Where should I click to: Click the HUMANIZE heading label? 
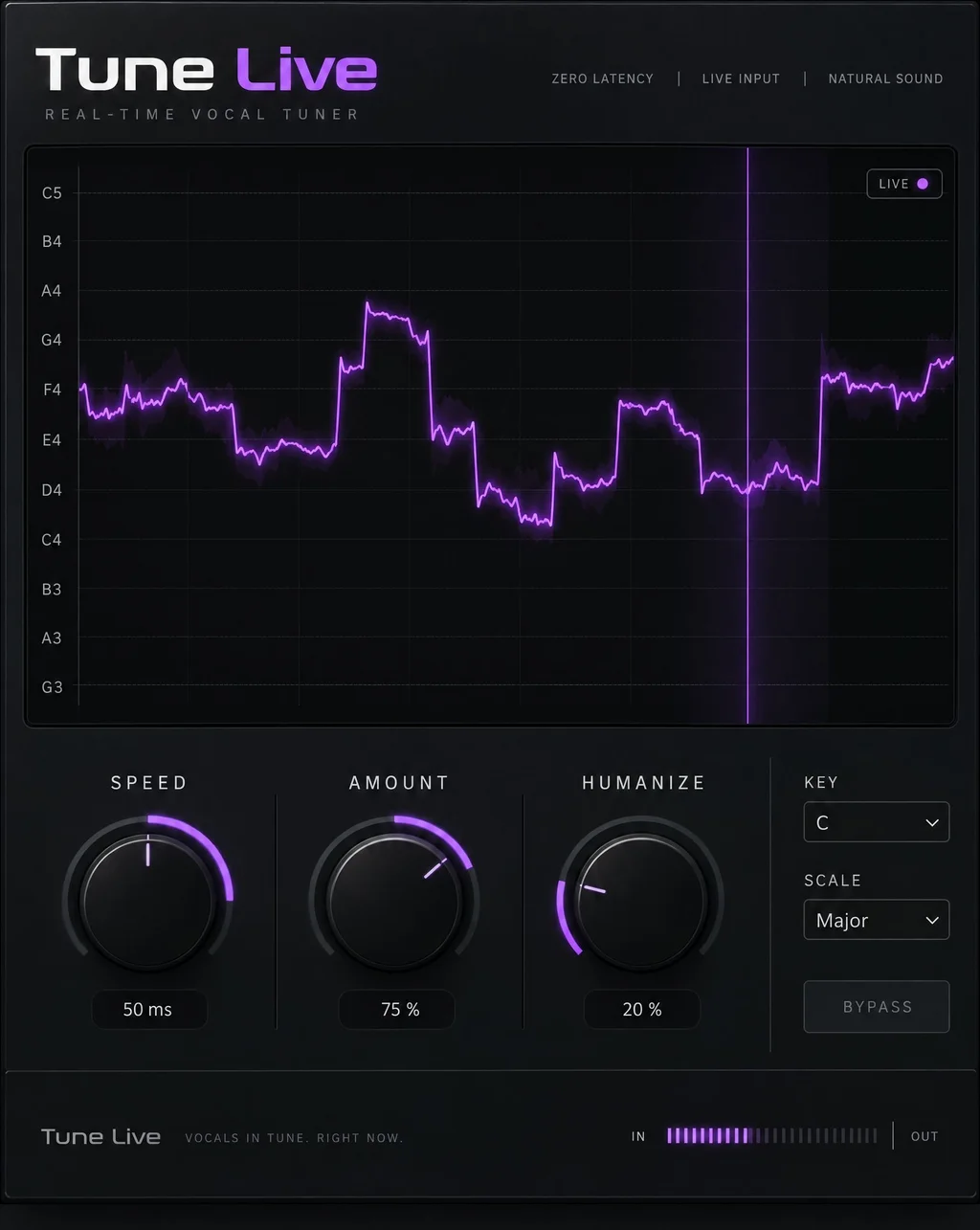tap(644, 783)
